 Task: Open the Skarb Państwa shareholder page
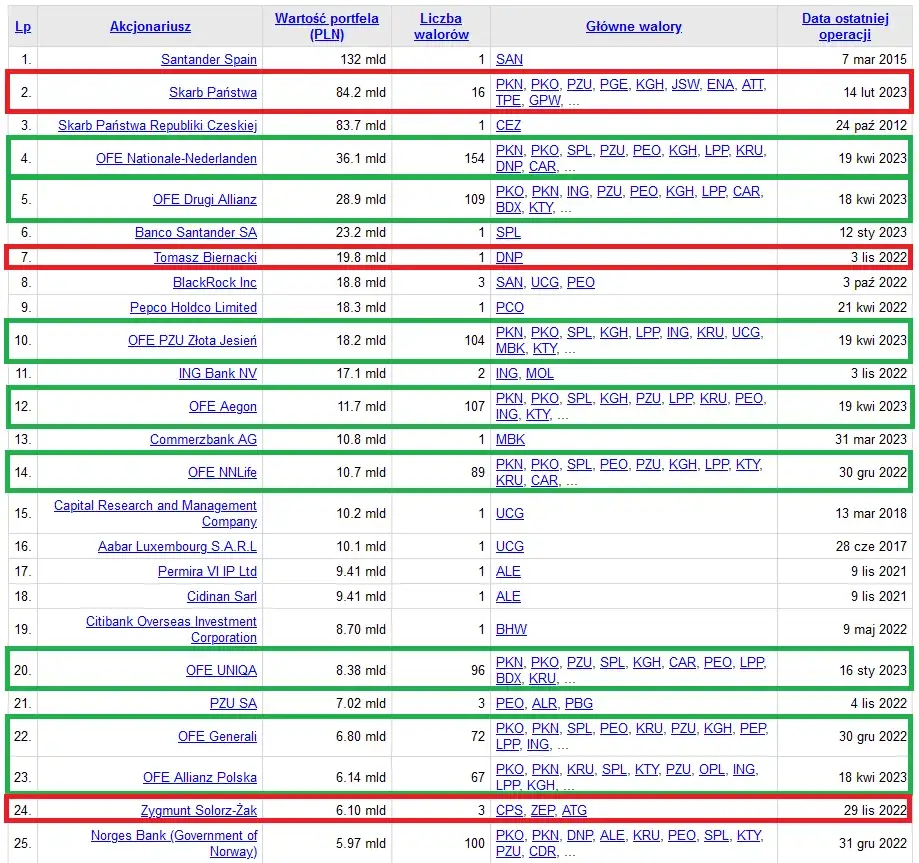pos(212,93)
